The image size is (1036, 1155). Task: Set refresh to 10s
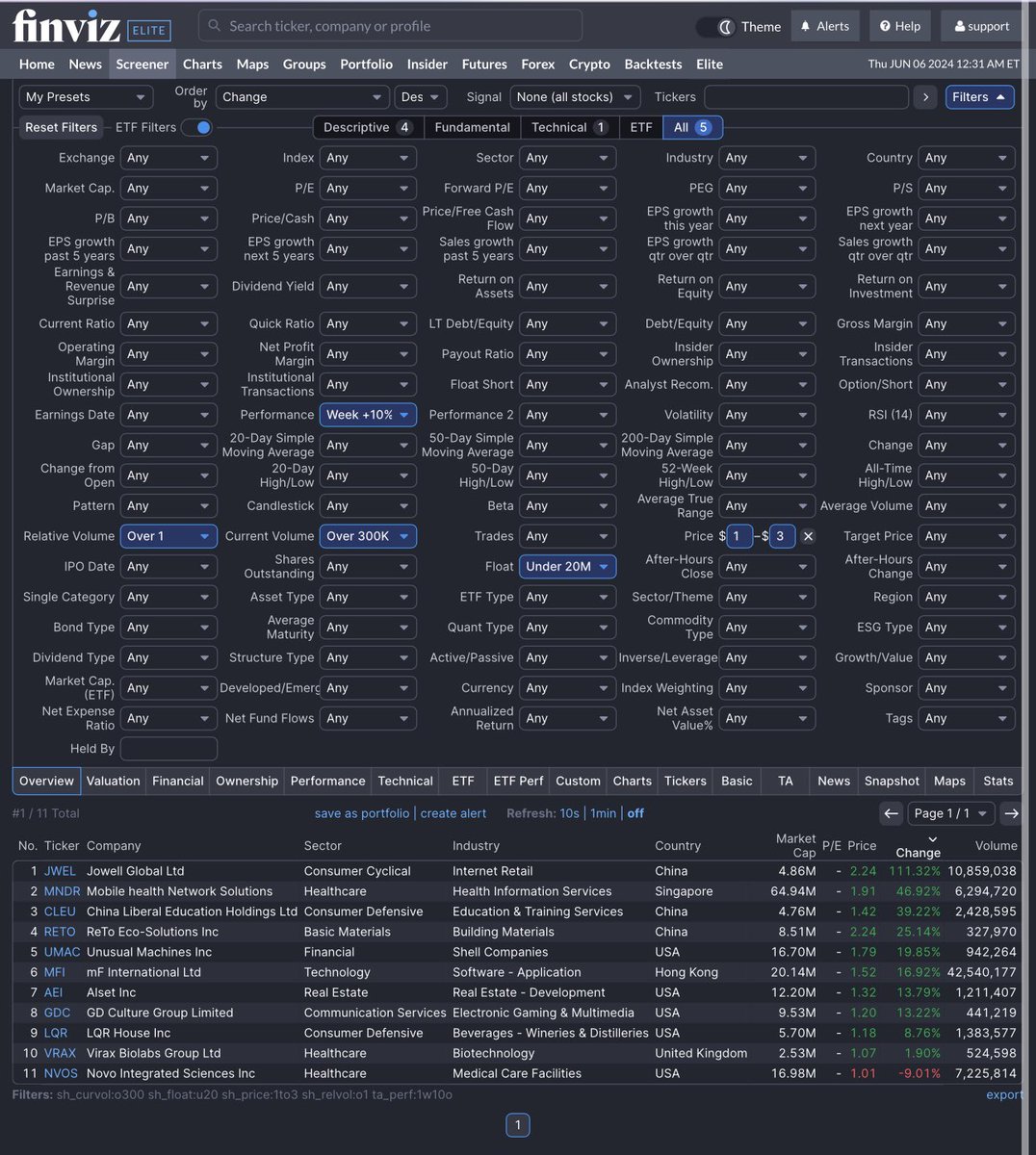[x=570, y=813]
